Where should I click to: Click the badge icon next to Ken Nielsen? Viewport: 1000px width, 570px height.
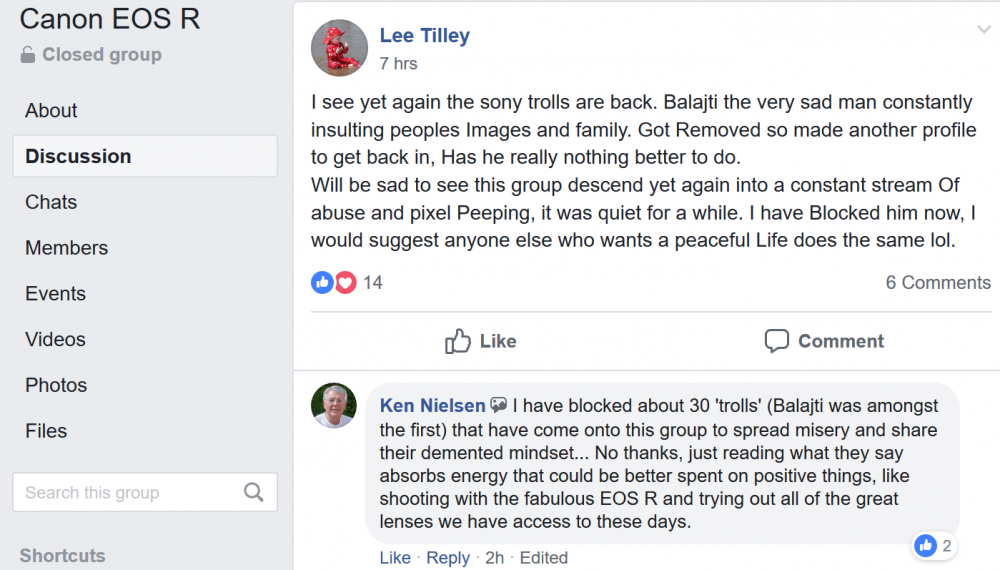pyautogui.click(x=498, y=405)
